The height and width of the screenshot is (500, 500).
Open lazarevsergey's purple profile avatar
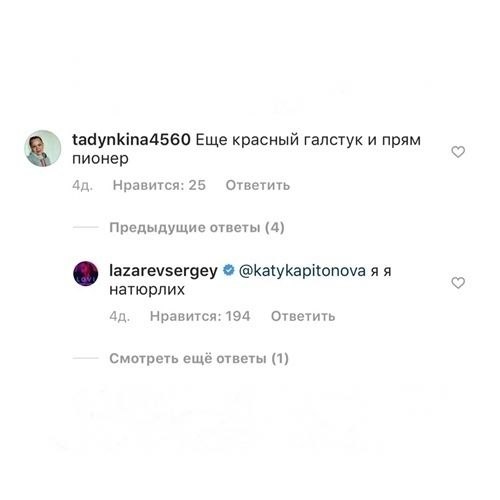85,274
